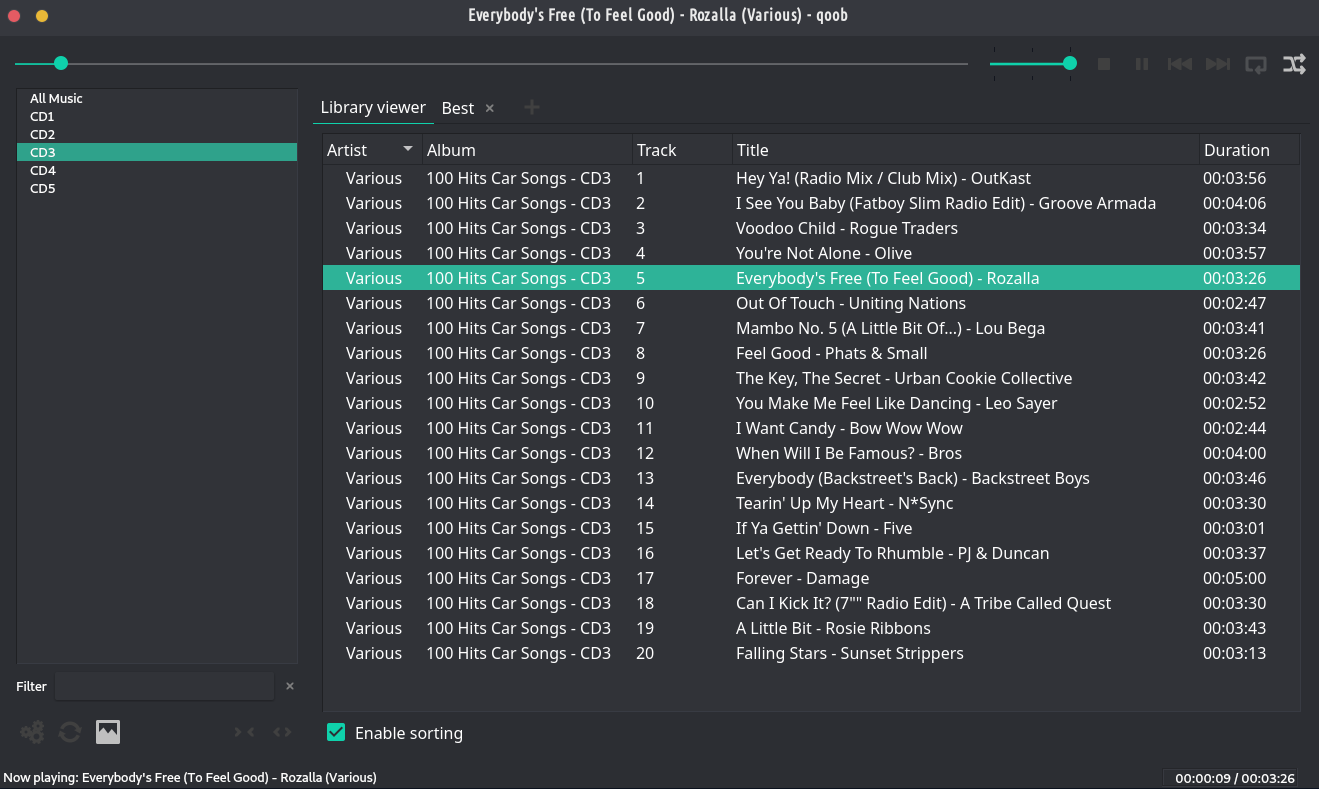Clear the filter with the X icon
Viewport: 1319px width, 789px height.
pyautogui.click(x=290, y=686)
